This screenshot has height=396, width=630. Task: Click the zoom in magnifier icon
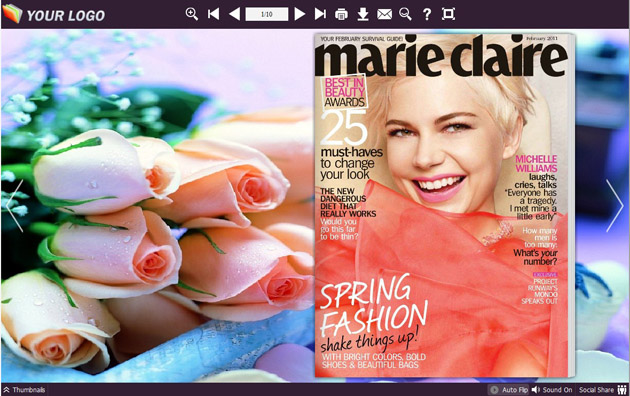[x=192, y=14]
